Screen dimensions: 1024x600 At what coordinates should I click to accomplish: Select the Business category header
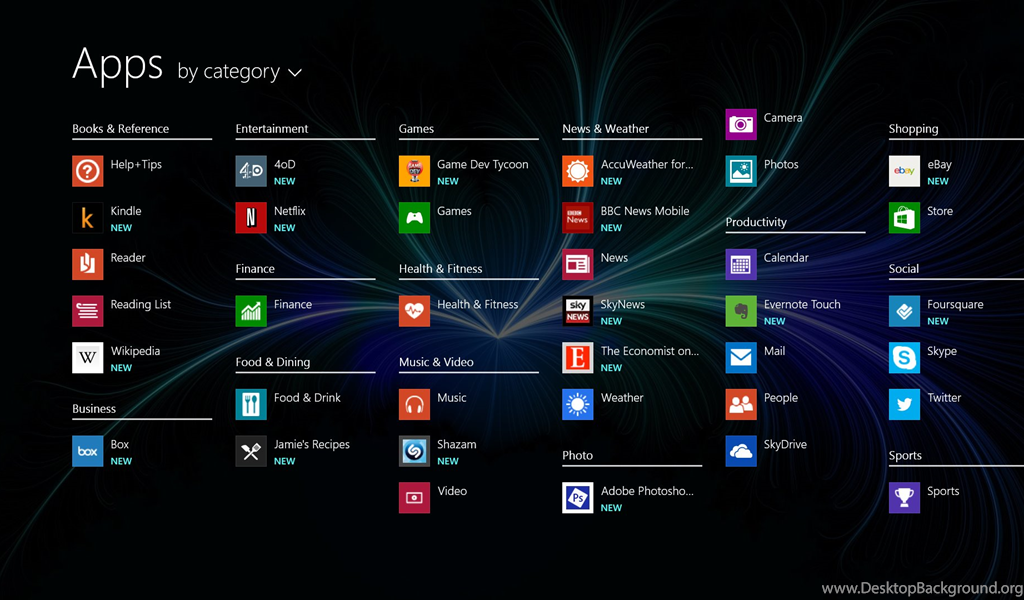coord(94,409)
